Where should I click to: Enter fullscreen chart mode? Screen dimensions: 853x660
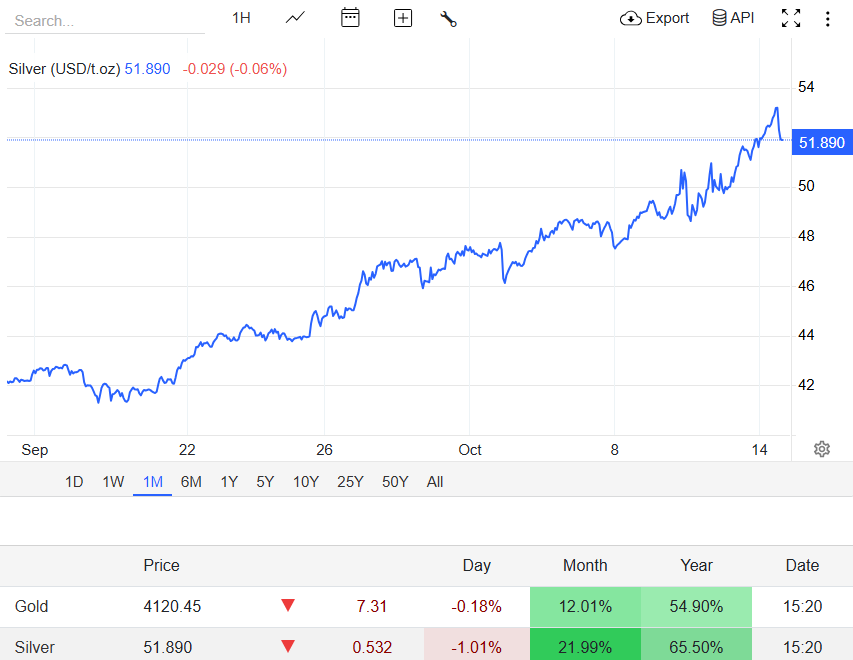(791, 18)
